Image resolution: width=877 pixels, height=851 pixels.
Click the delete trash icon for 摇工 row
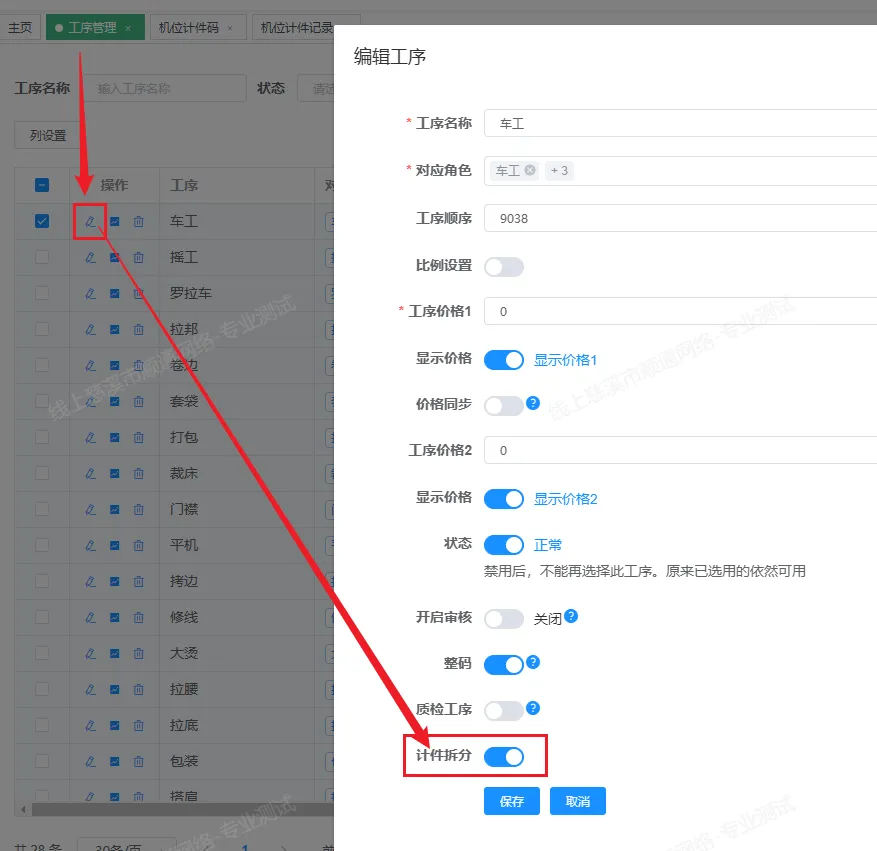(x=138, y=257)
